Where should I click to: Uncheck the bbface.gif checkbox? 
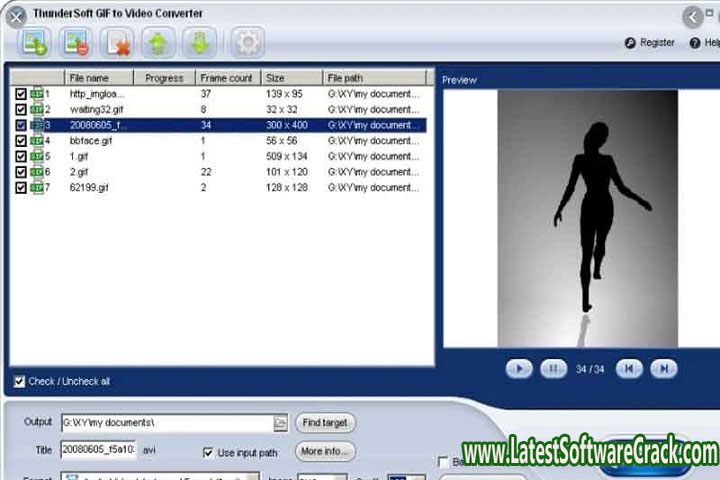21,141
